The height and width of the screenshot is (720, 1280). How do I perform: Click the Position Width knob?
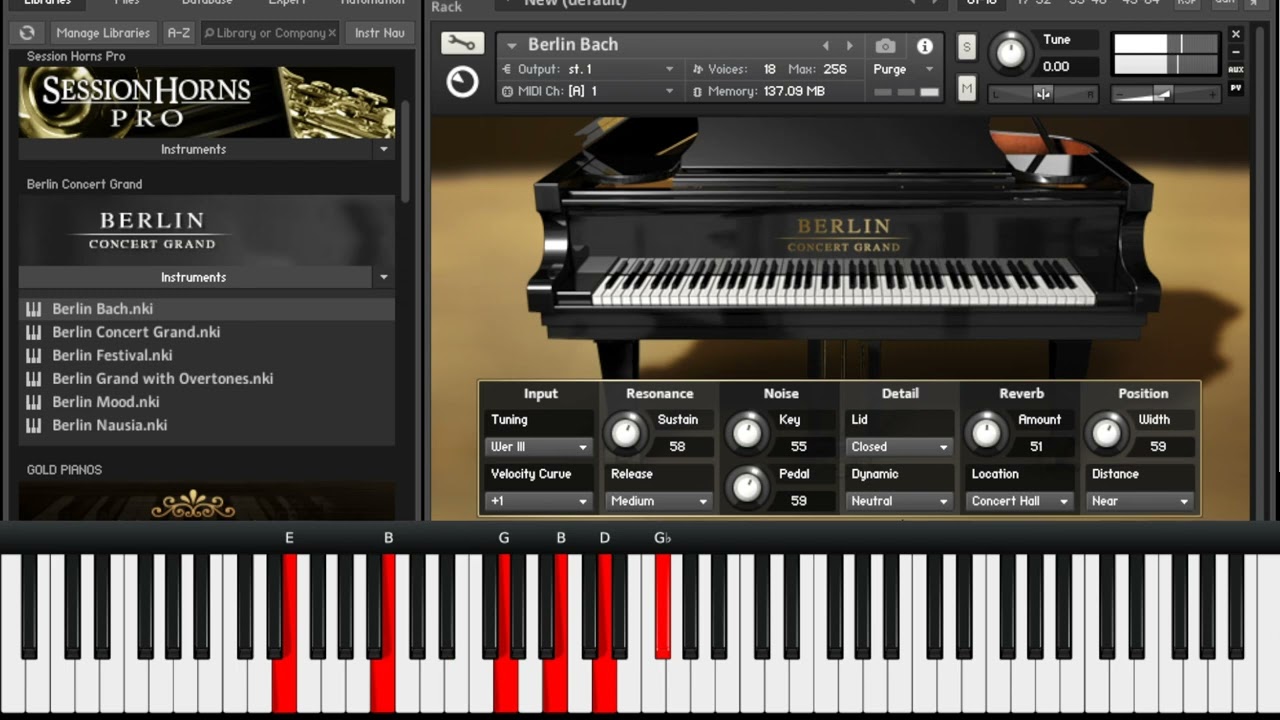[1106, 432]
